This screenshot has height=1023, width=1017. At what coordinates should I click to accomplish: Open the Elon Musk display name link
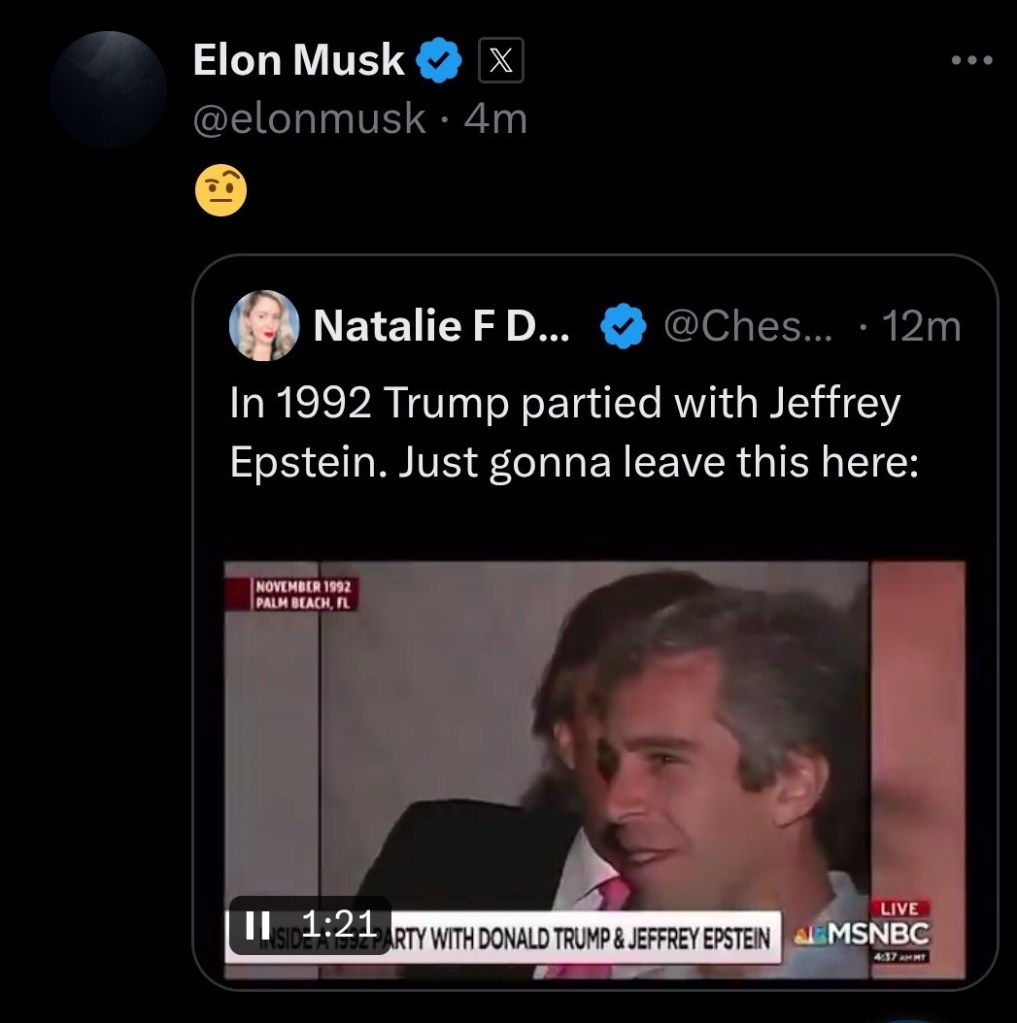click(298, 62)
